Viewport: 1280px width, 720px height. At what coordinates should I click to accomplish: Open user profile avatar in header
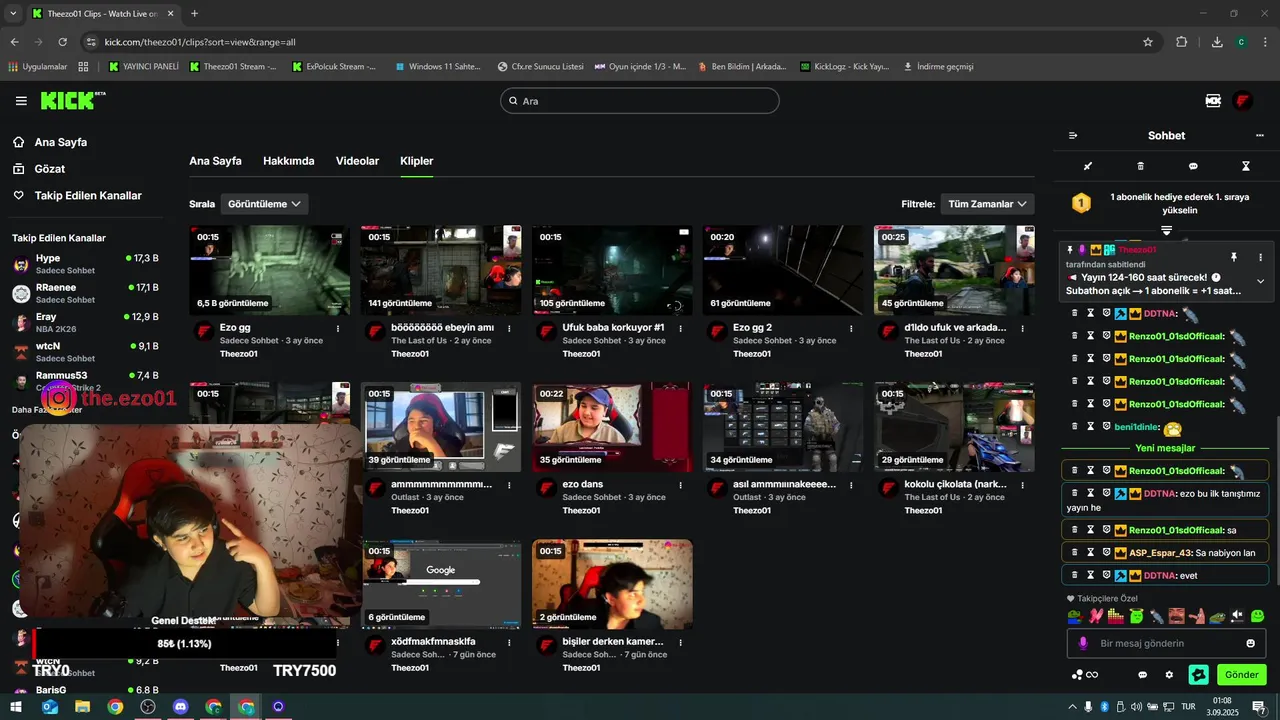coord(1243,101)
